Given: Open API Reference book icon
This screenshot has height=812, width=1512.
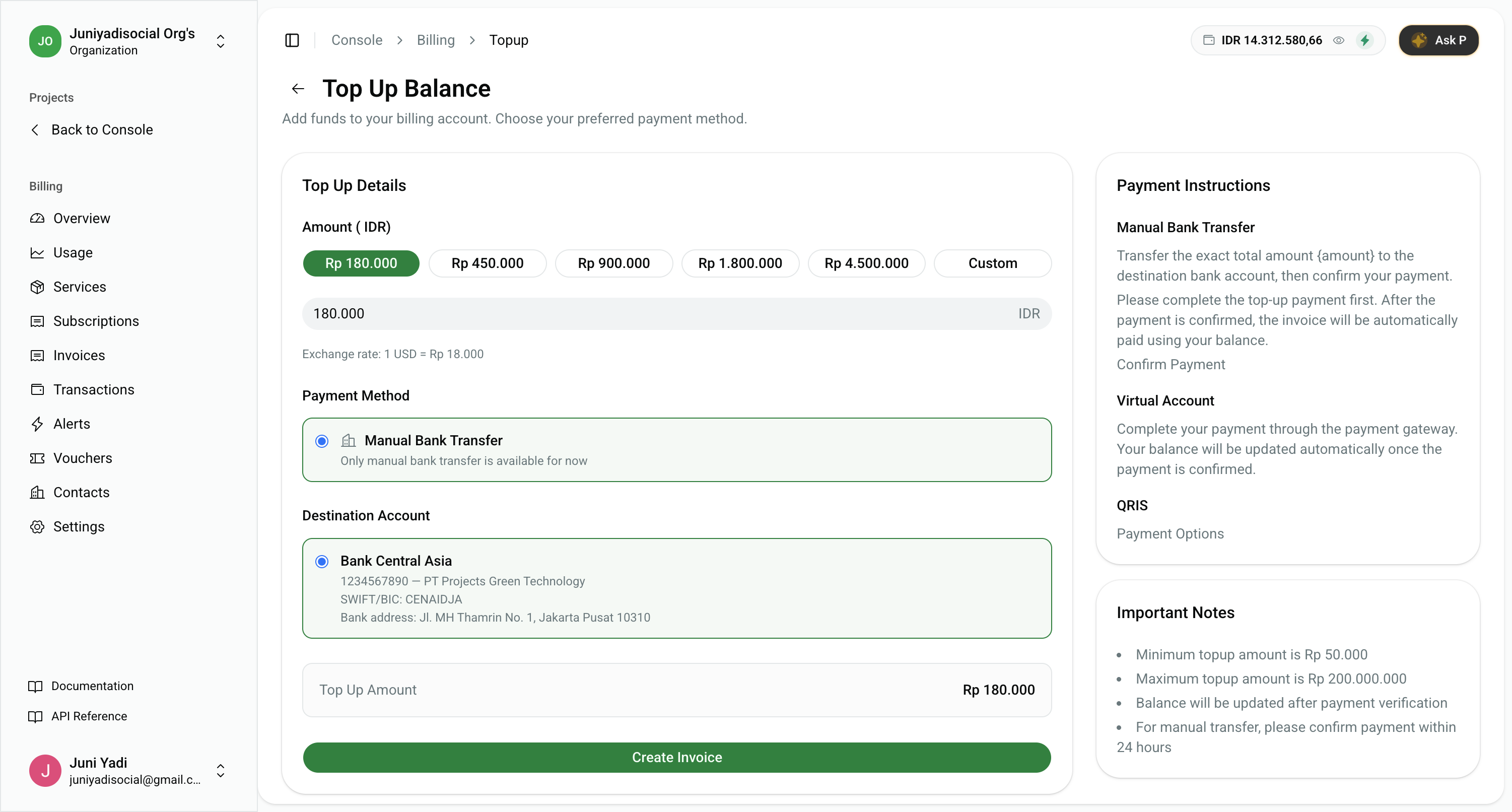Looking at the screenshot, I should point(35,716).
